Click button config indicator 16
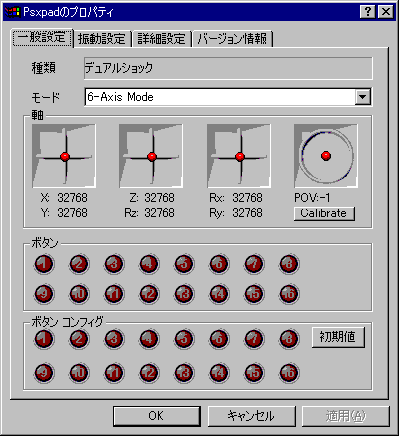The width and height of the screenshot is (399, 436). click(x=289, y=373)
